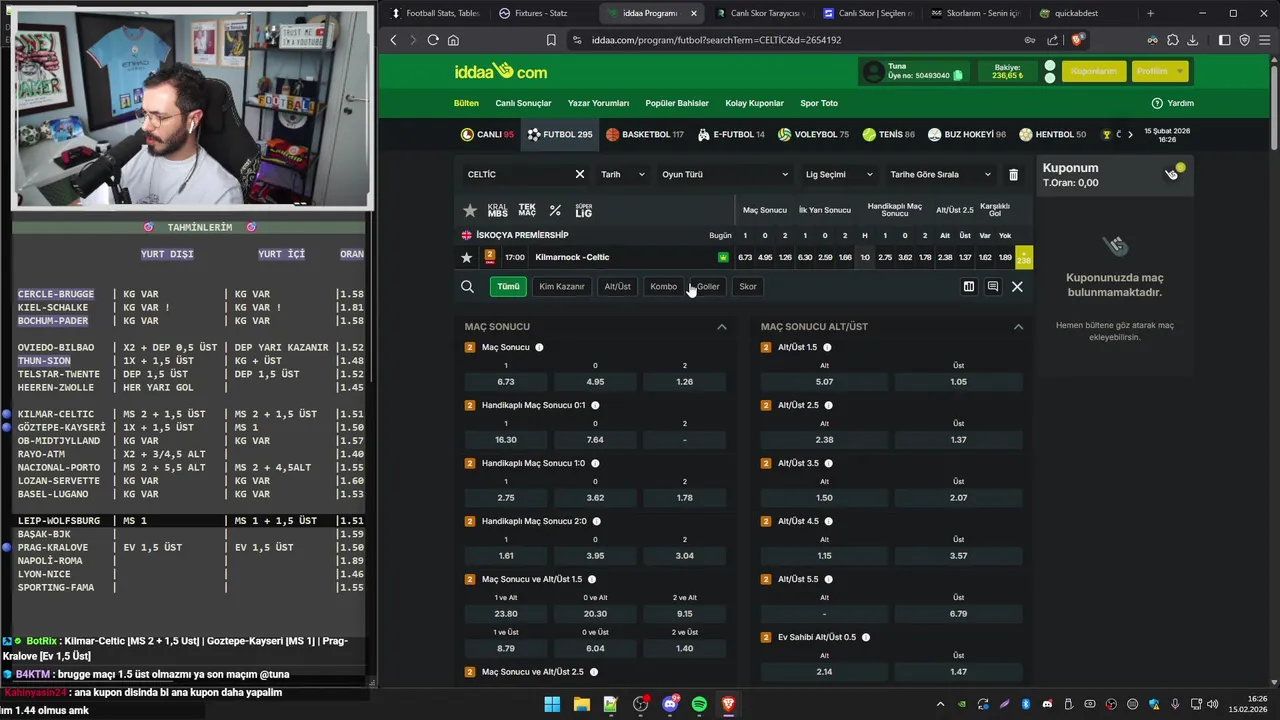The height and width of the screenshot is (720, 1280).
Task: Click the Kuponum hand icon
Action: (1172, 174)
